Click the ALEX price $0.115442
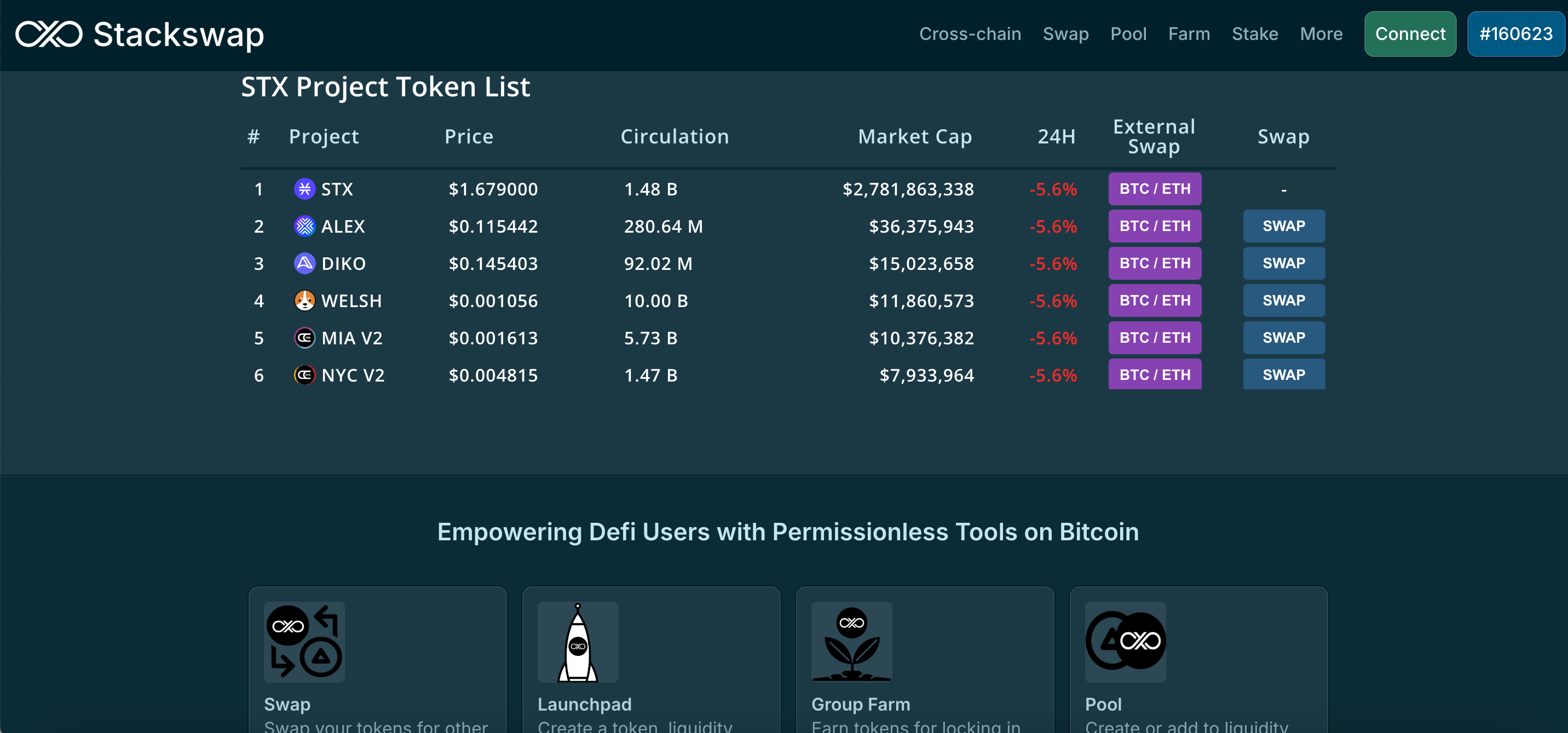This screenshot has height=733, width=1568. point(493,227)
